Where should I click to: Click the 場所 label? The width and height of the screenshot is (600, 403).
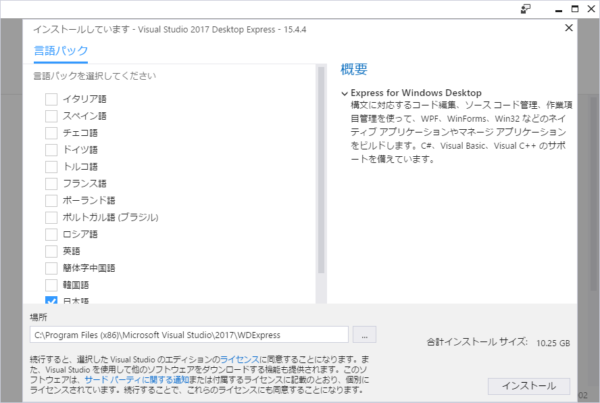click(x=38, y=317)
